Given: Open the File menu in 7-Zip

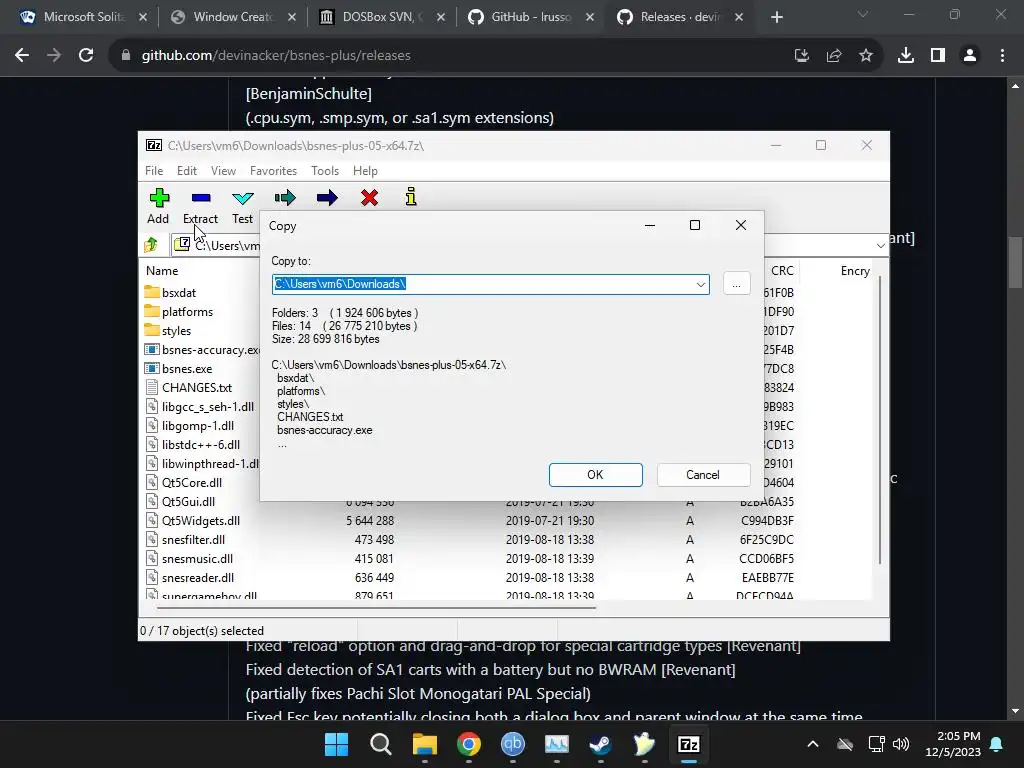Looking at the screenshot, I should click(x=154, y=170).
